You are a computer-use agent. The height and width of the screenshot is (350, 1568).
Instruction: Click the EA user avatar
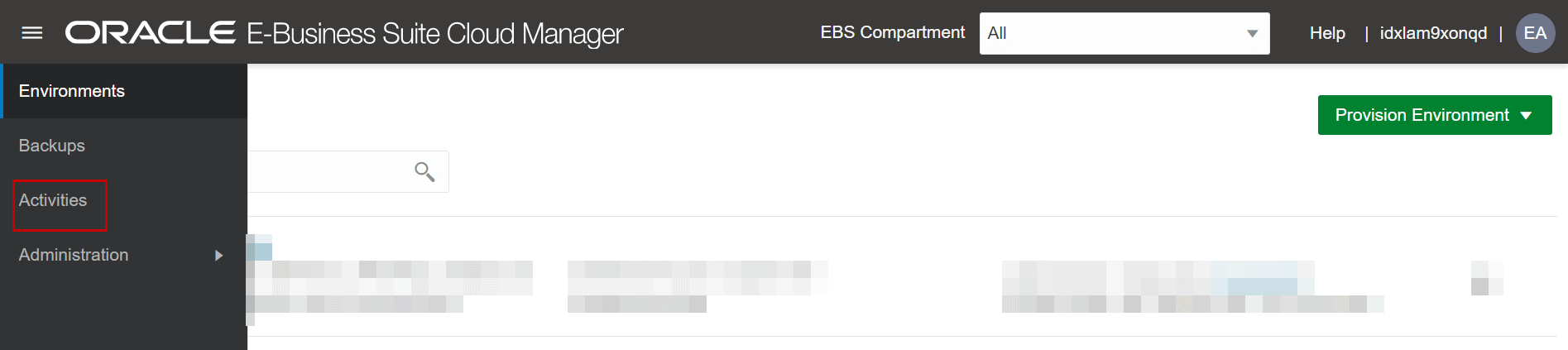1535,33
